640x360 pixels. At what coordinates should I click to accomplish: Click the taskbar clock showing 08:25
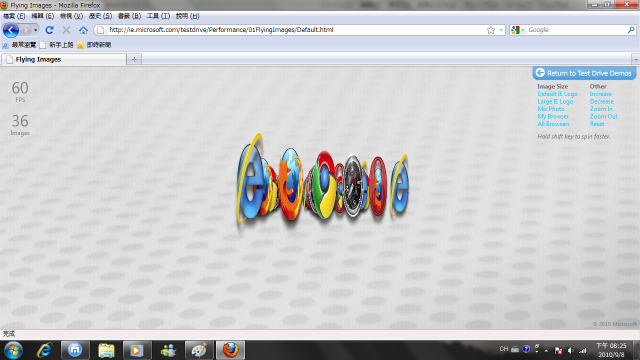coord(611,350)
